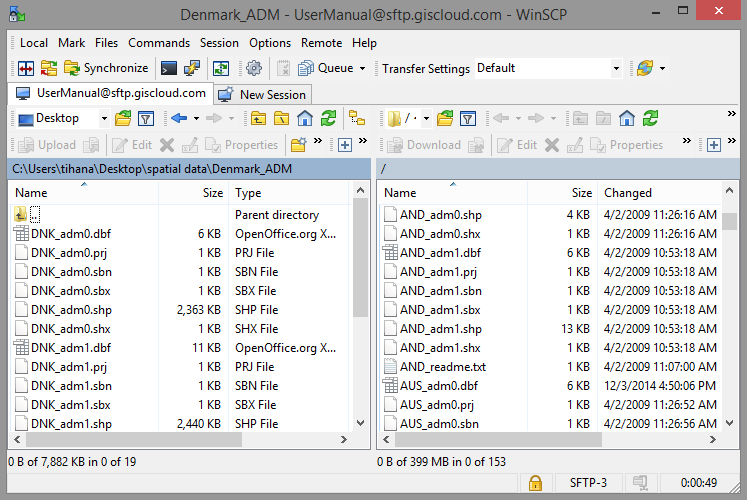Select file DNK_adm1.dbf
747x500 pixels.
[x=180, y=348]
